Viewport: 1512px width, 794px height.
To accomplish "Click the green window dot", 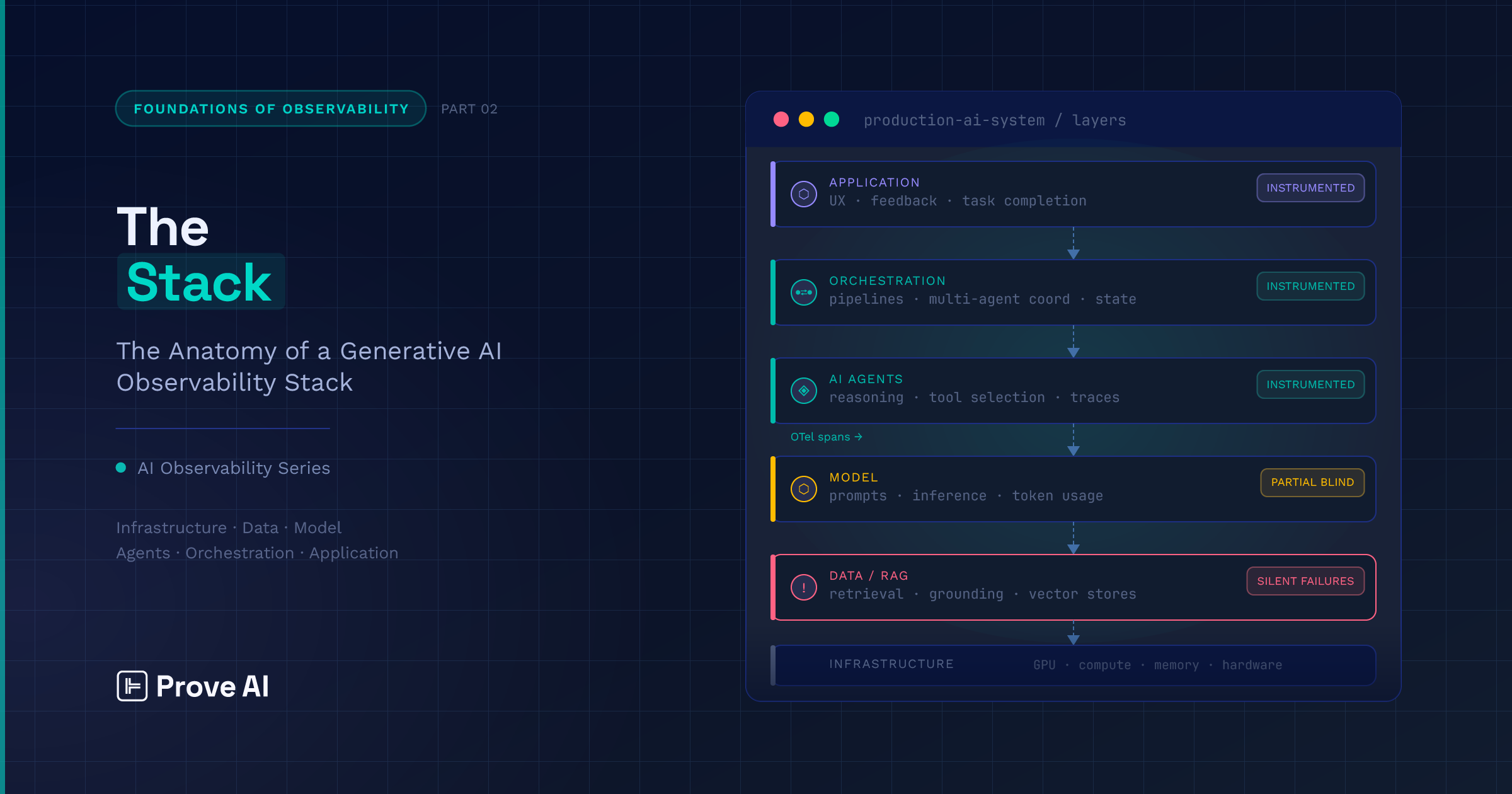I will click(x=832, y=120).
